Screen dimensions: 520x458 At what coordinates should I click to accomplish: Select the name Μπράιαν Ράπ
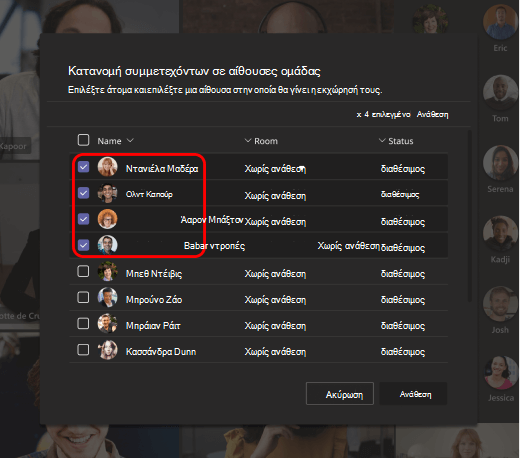[153, 325]
